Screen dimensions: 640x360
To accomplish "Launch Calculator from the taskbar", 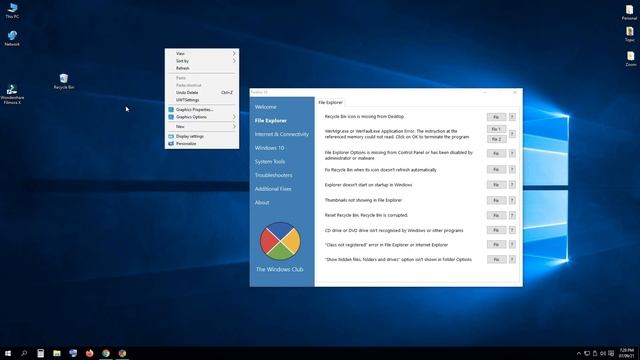I will [x=40, y=353].
